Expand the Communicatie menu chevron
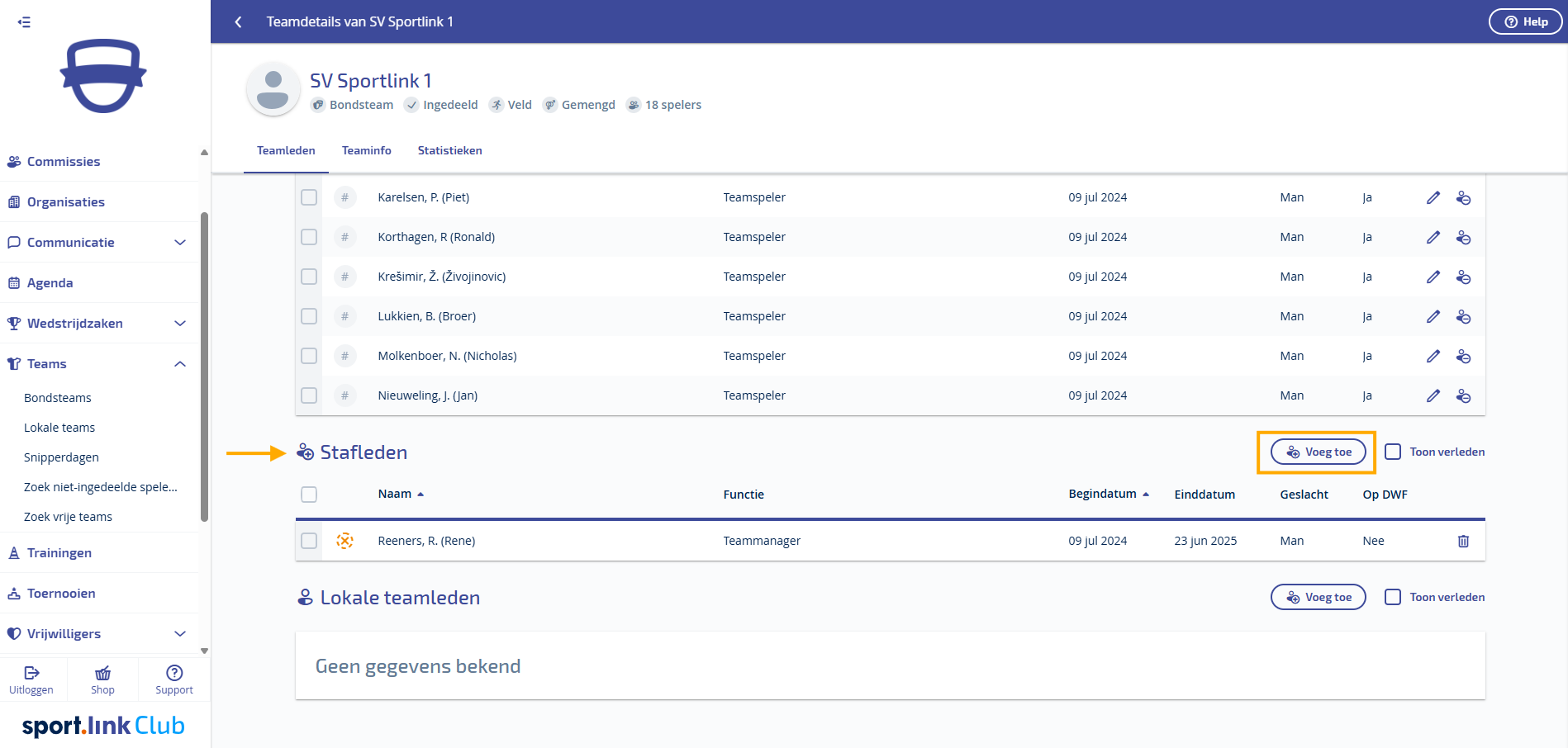The image size is (1568, 748). click(x=180, y=242)
